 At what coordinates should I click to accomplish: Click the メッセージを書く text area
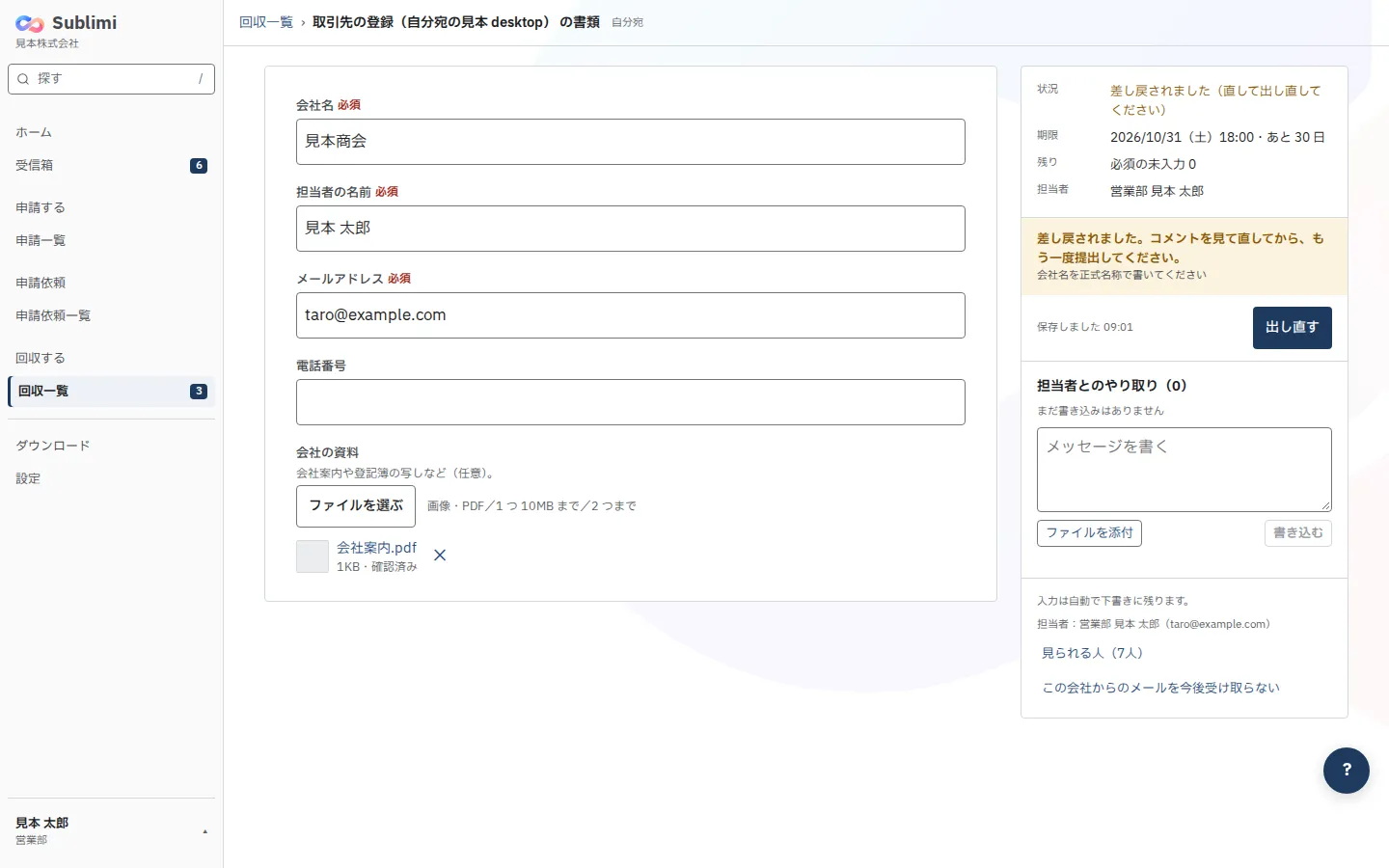1185,470
